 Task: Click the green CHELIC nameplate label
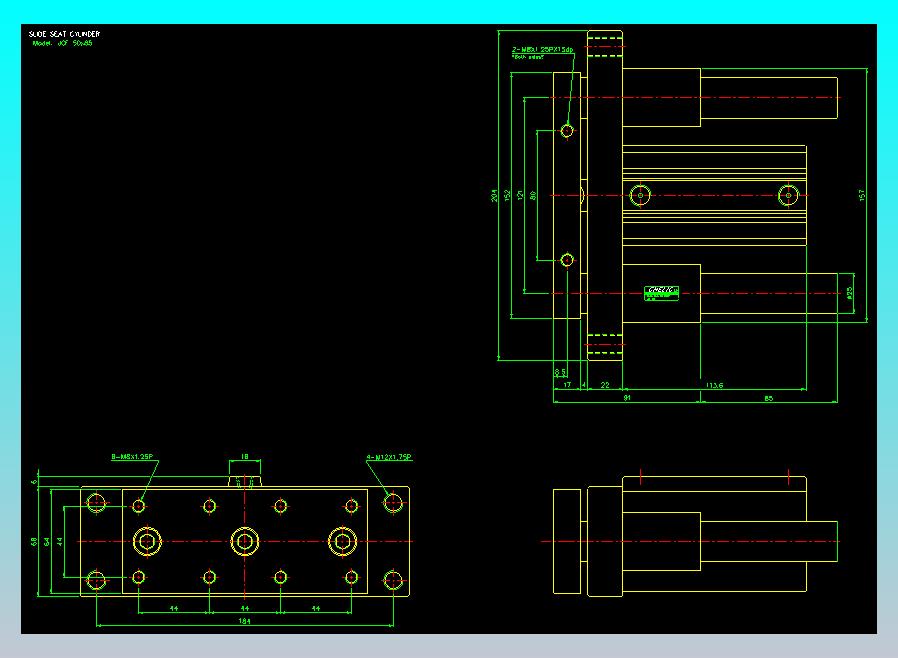coord(661,293)
